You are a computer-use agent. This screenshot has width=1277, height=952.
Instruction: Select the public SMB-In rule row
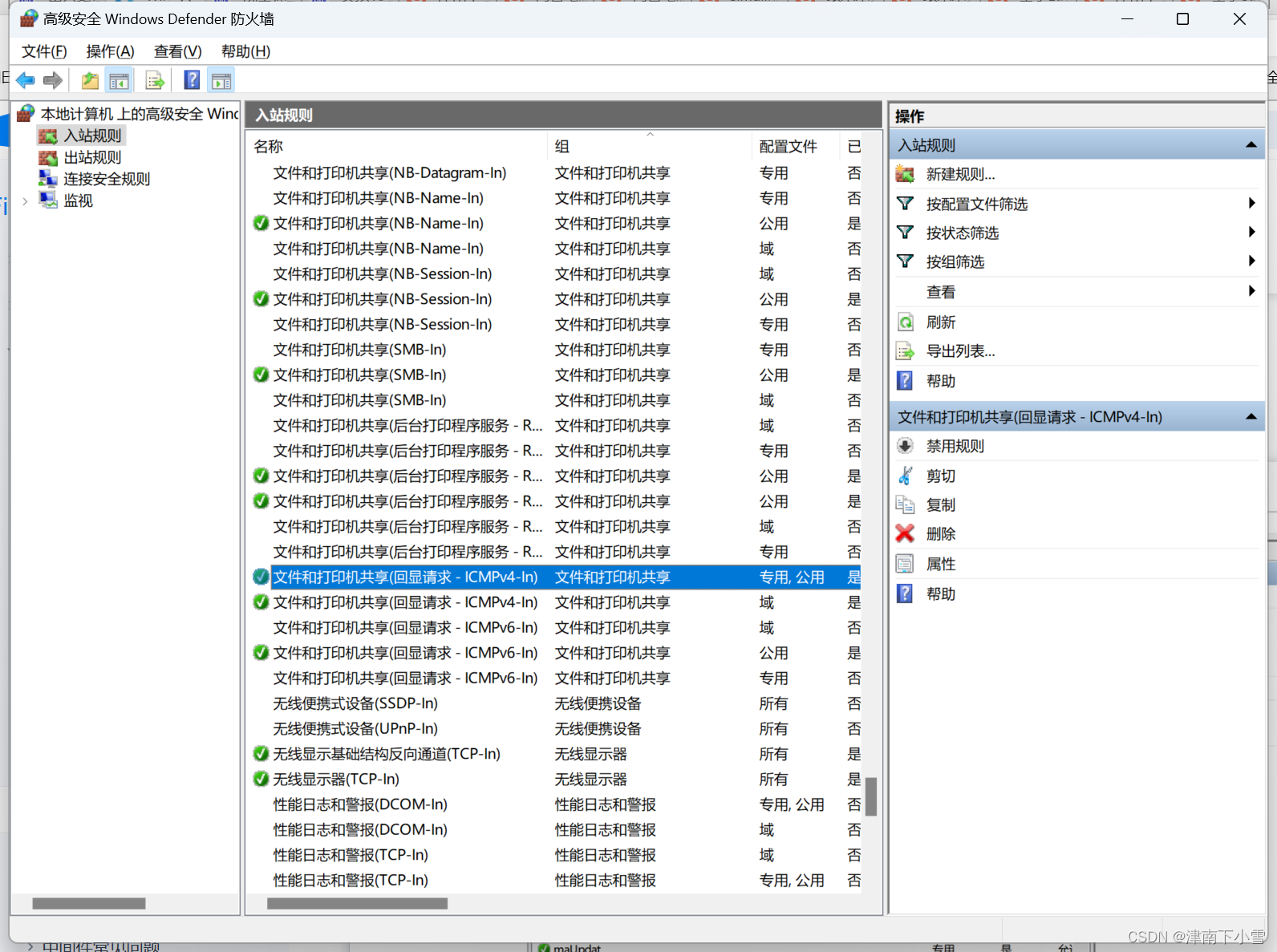[555, 375]
